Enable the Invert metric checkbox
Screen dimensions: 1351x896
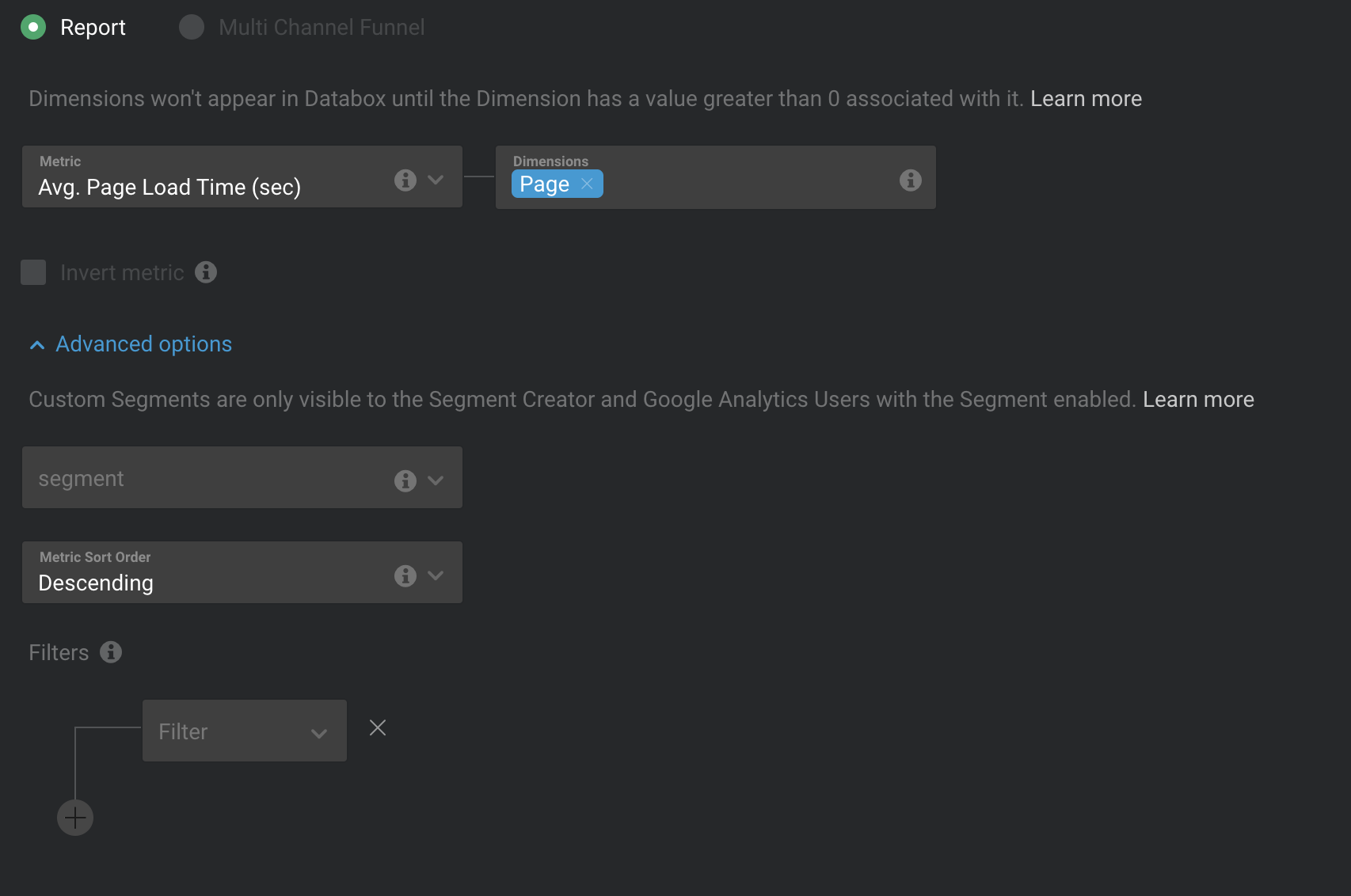pyautogui.click(x=33, y=272)
